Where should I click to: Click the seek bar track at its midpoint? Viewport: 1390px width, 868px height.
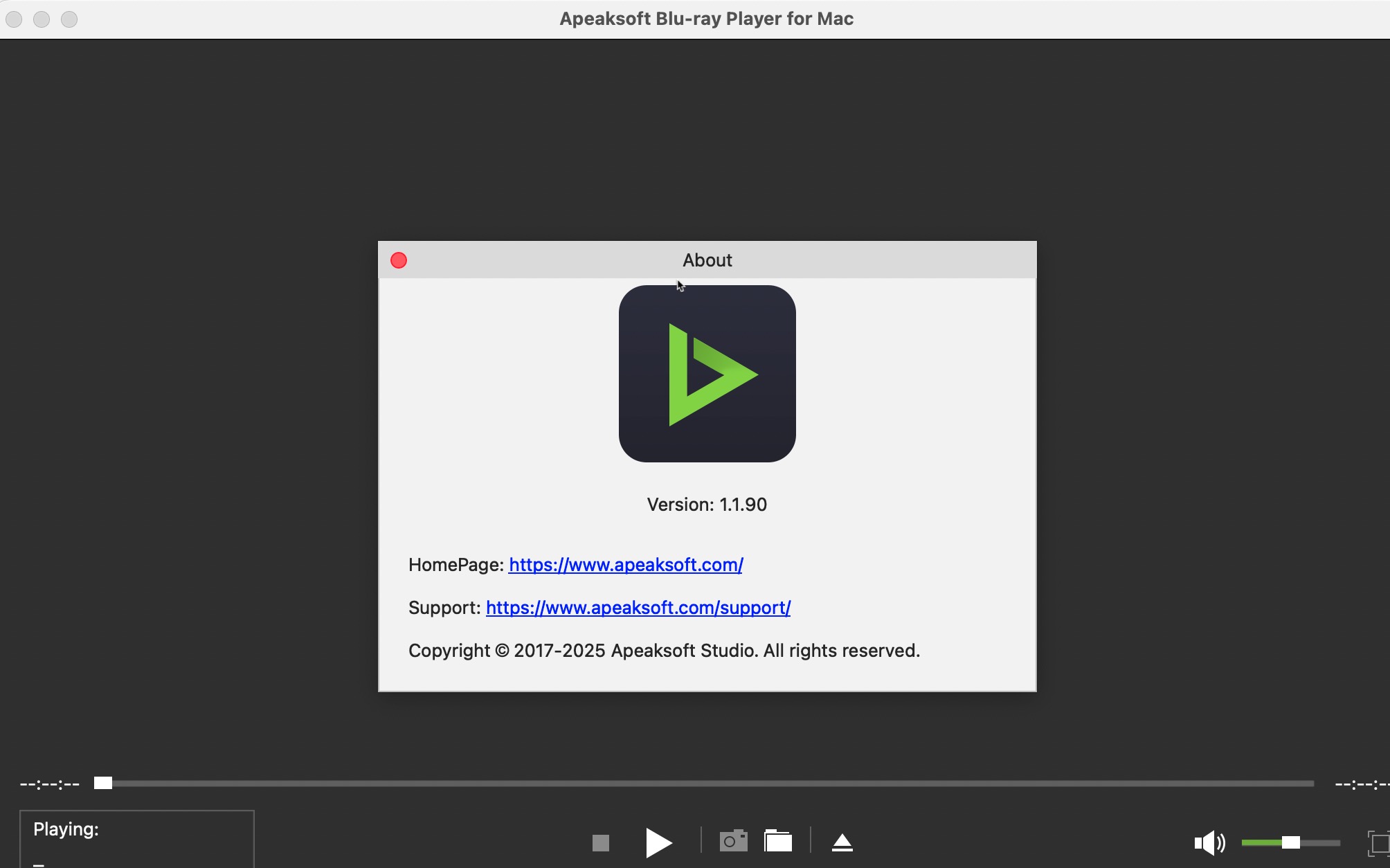coord(705,784)
